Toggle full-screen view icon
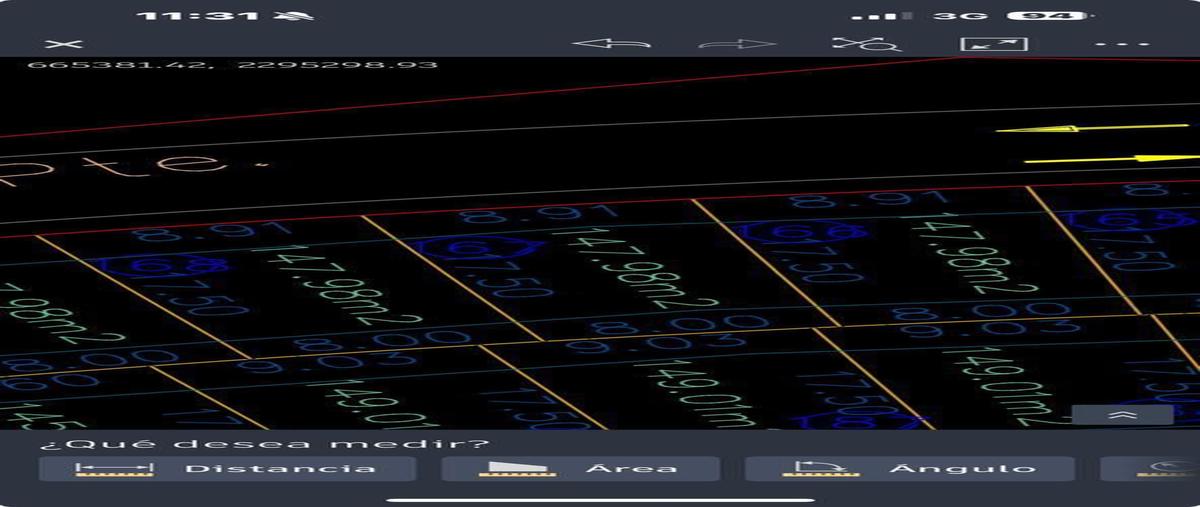The image size is (1200, 507). pyautogui.click(x=994, y=44)
